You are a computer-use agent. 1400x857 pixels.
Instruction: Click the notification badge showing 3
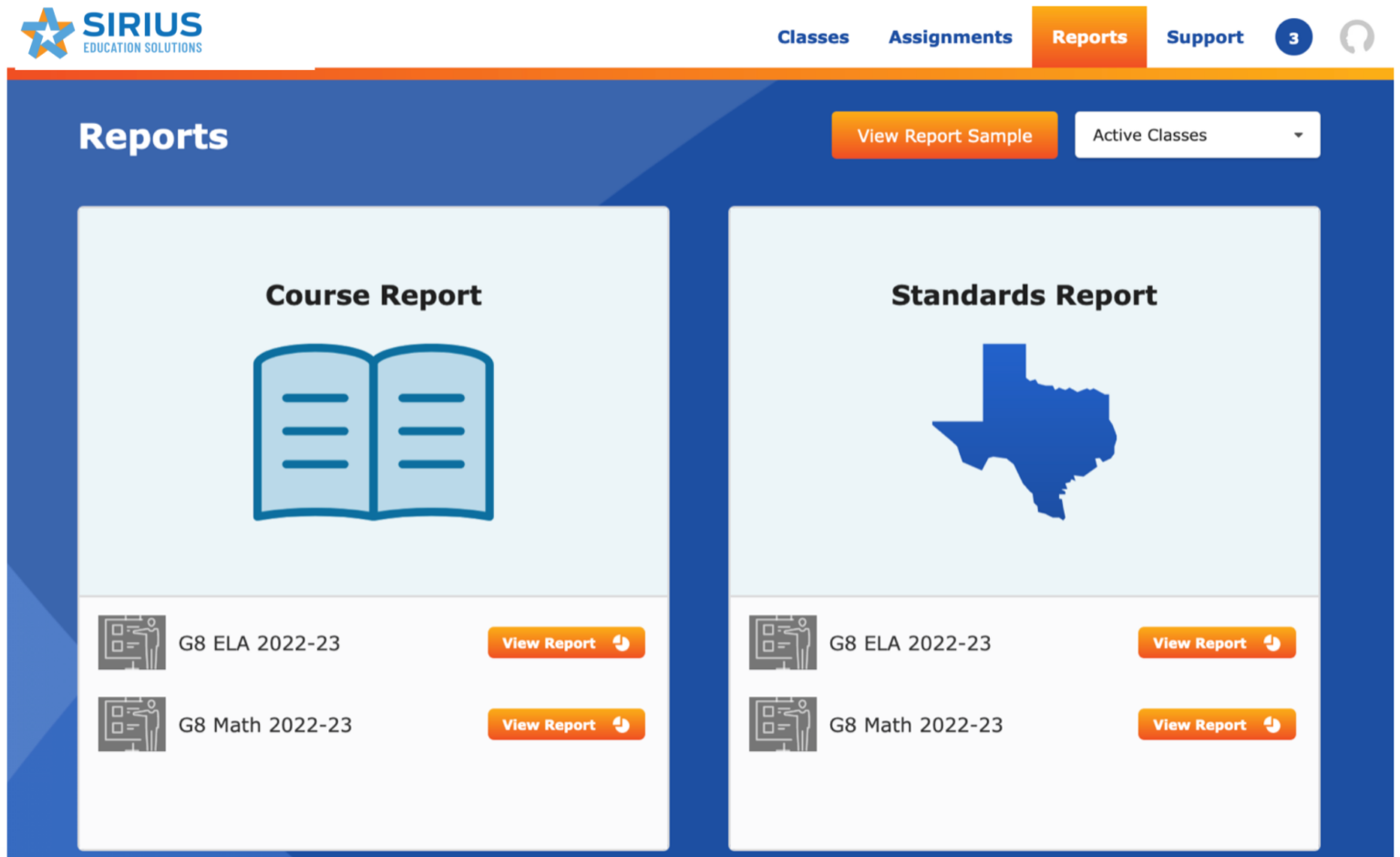tap(1292, 37)
